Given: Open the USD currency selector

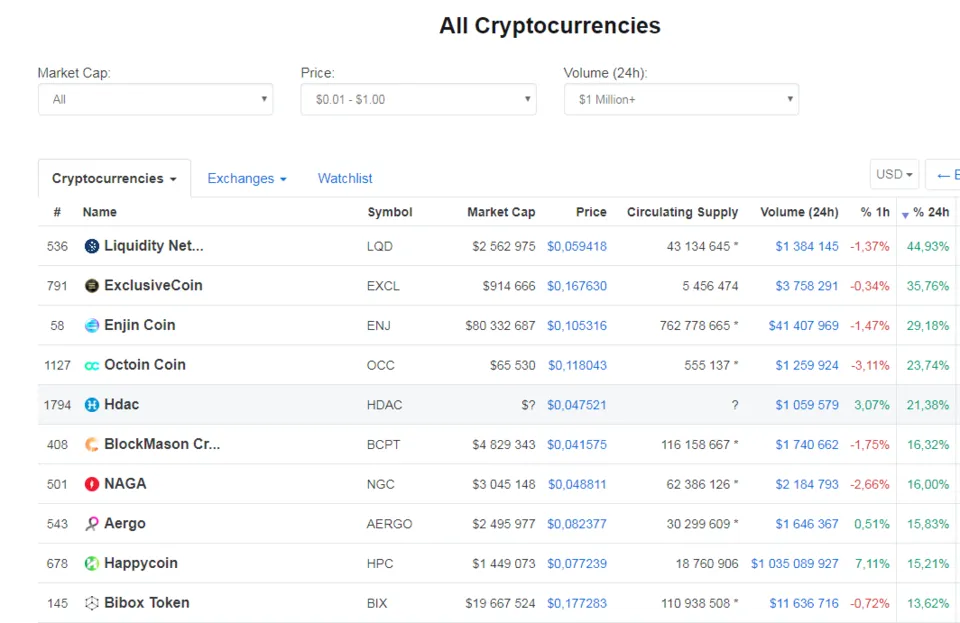Looking at the screenshot, I should [x=894, y=174].
